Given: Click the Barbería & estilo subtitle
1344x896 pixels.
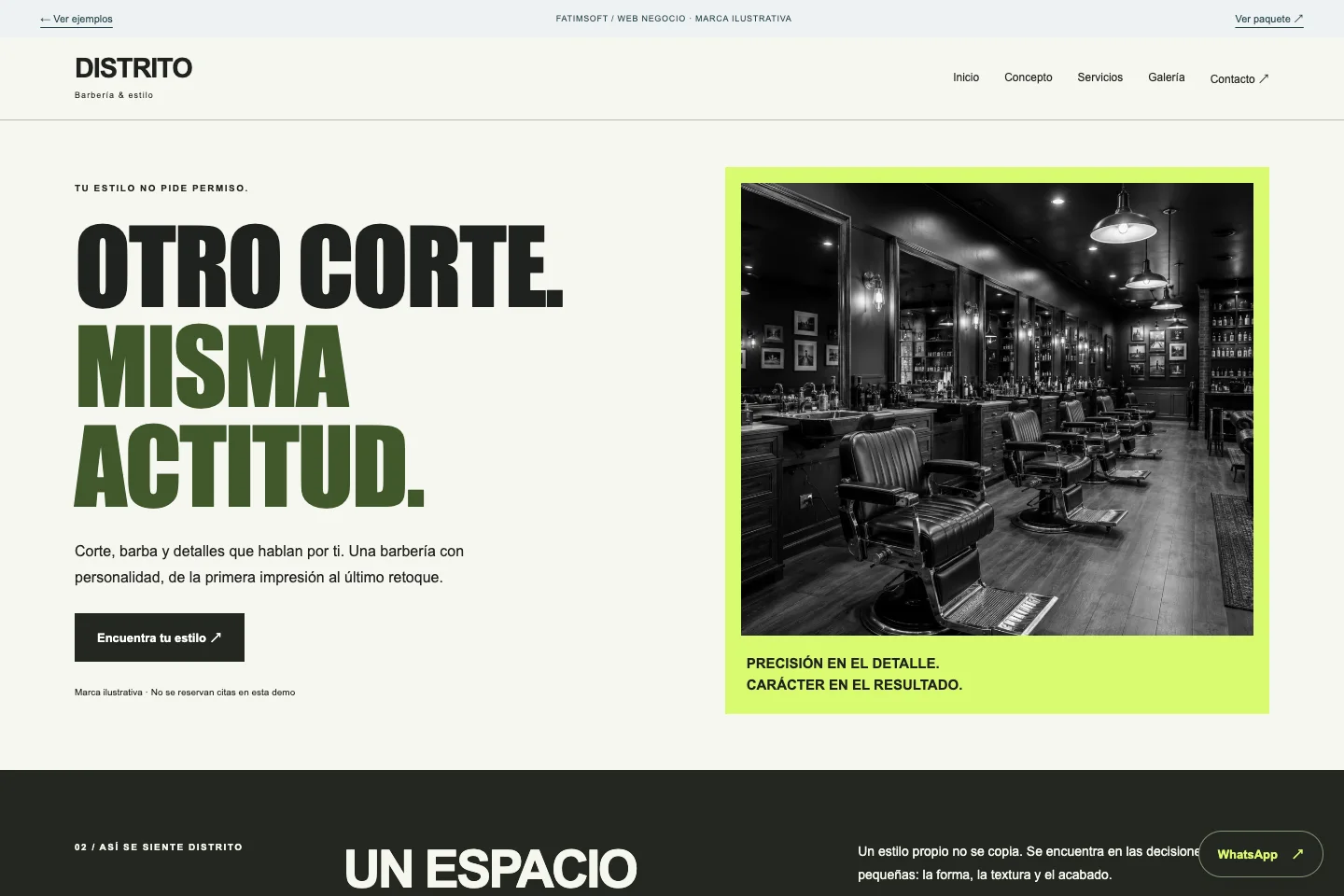Looking at the screenshot, I should [114, 95].
